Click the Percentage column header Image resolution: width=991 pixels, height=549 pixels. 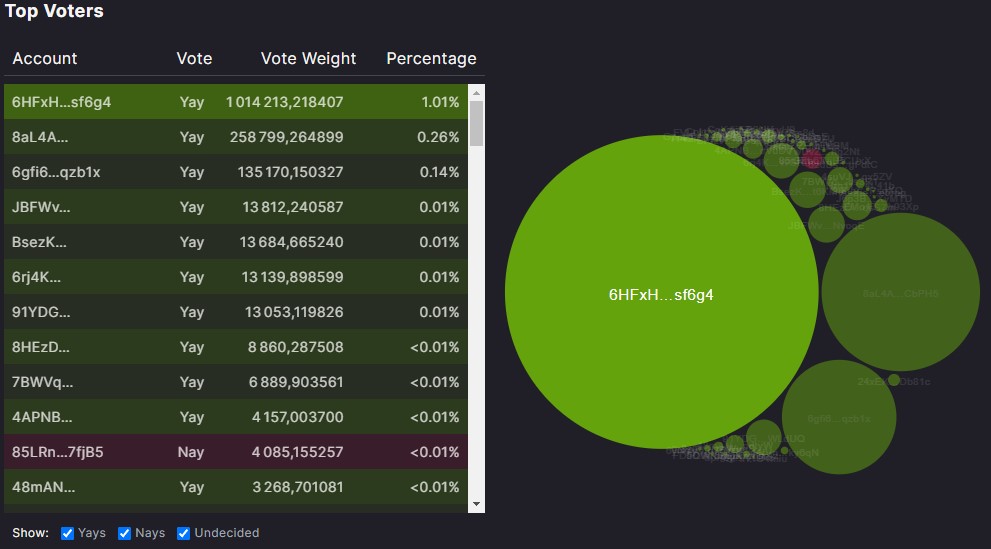(x=431, y=58)
